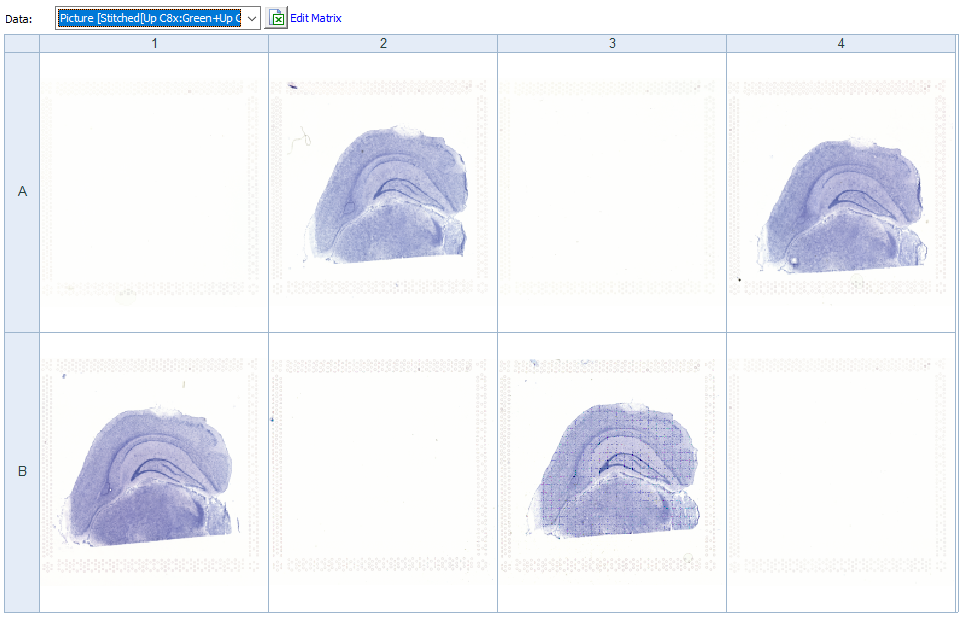This screenshot has height=617, width=967.
Task: Open gridded brain section image in B3
Action: tap(612, 472)
